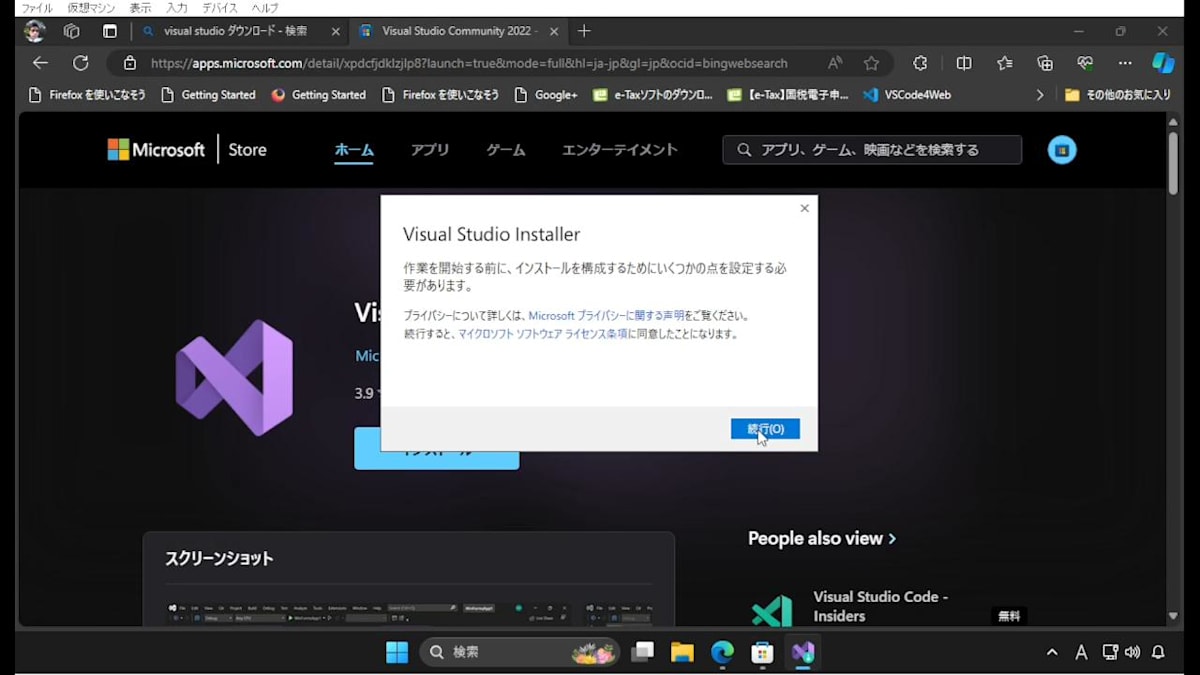Open the split screen icon in Edge
Viewport: 1200px width, 675px height.
point(963,63)
